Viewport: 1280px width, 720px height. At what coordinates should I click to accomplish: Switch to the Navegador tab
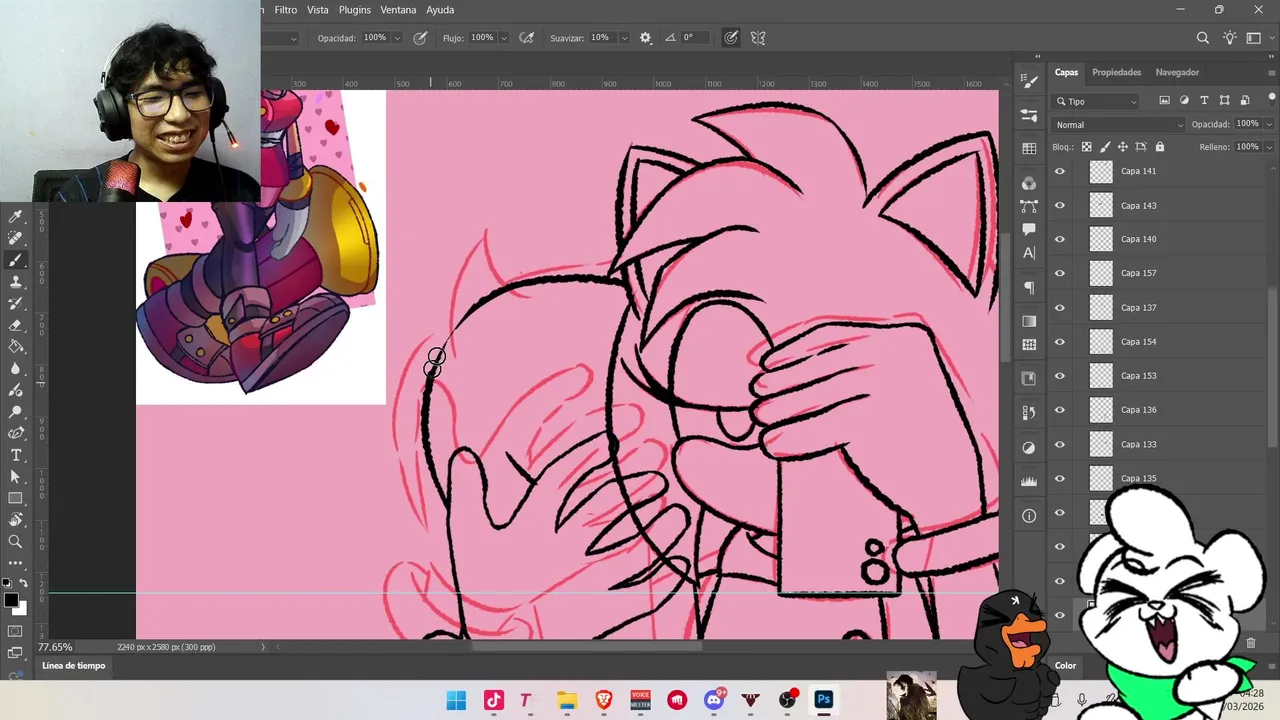(x=1177, y=72)
